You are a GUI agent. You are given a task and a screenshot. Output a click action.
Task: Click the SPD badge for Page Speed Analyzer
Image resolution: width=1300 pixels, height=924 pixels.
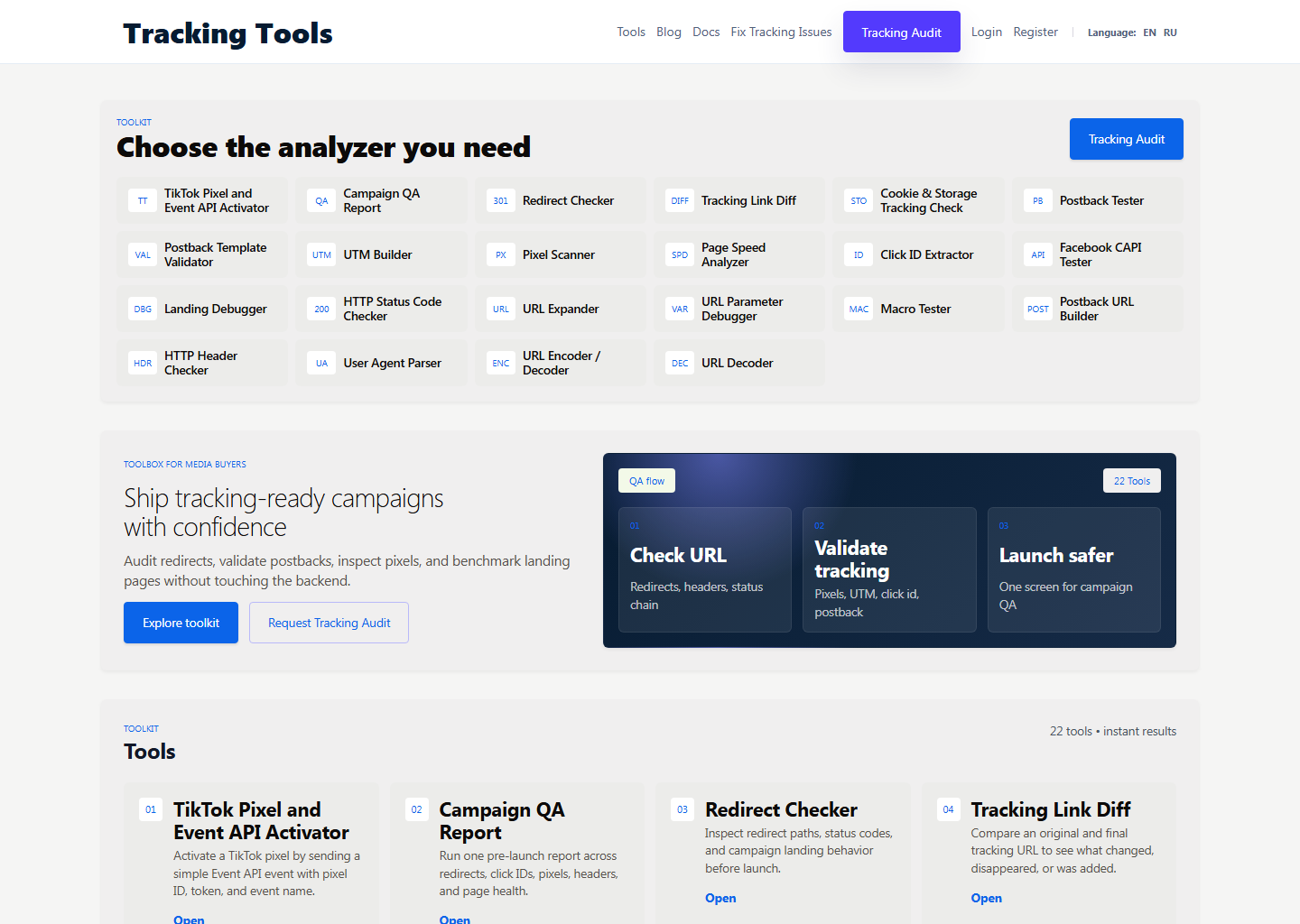pos(680,254)
